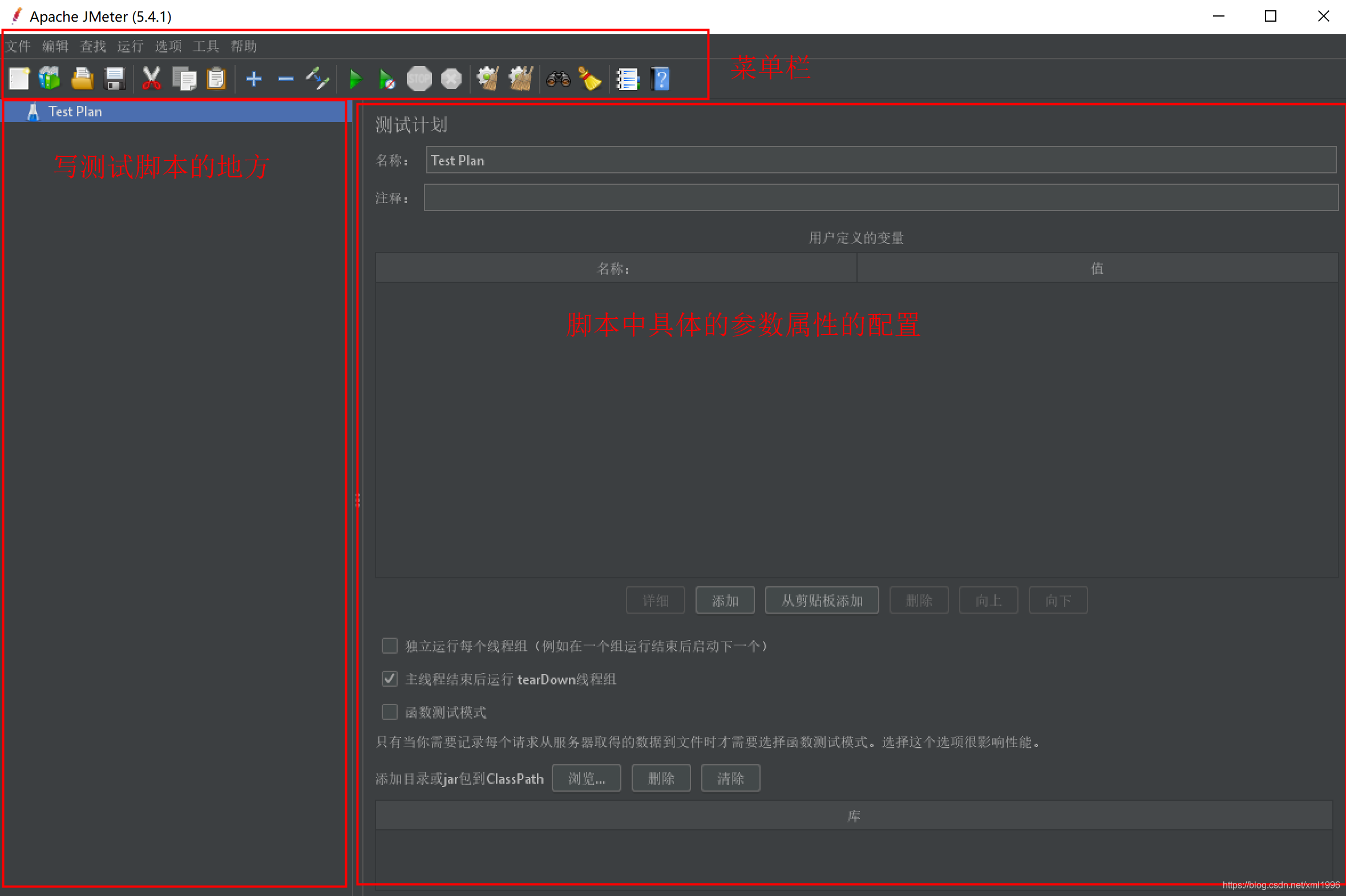Screen dimensions: 1346x896
Task: Click the Clear All broom icon
Action: [x=521, y=79]
